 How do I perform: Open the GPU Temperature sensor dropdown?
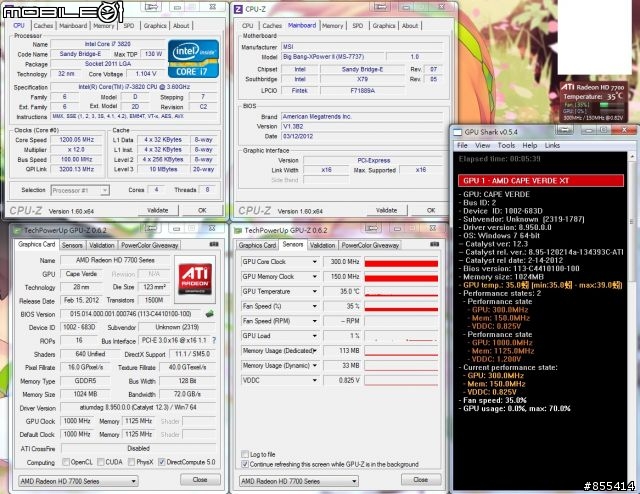[x=315, y=292]
